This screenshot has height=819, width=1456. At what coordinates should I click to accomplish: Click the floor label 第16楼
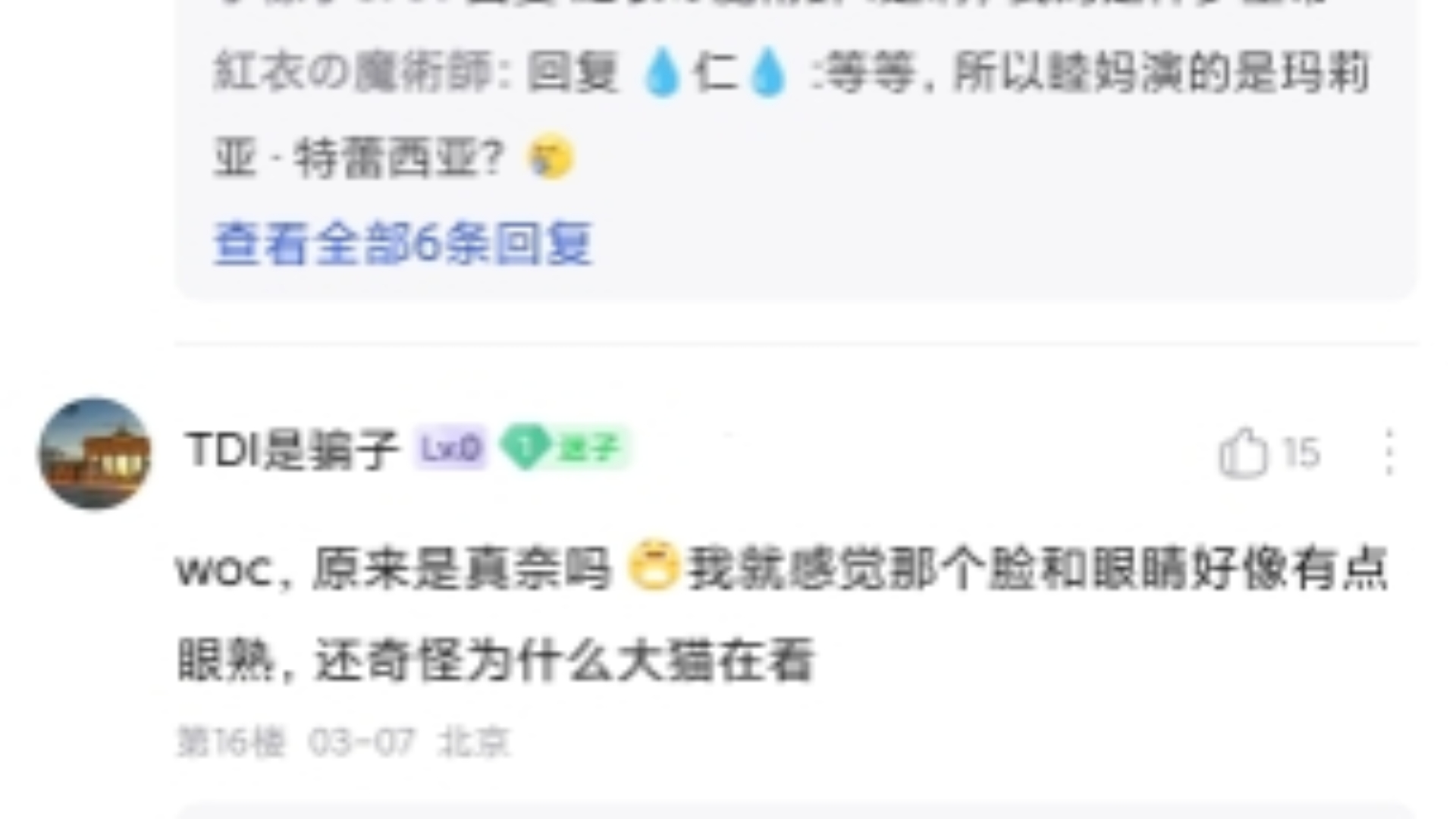coord(231,742)
